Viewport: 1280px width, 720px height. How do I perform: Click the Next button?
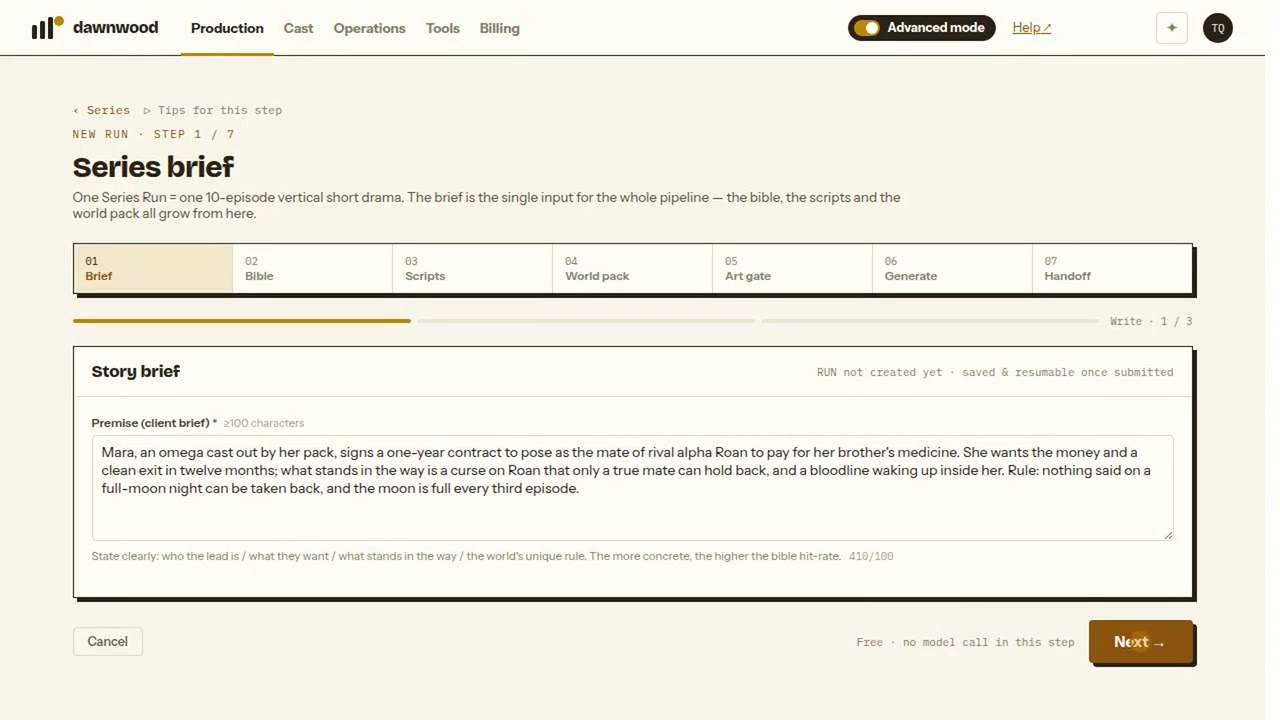click(x=1140, y=642)
